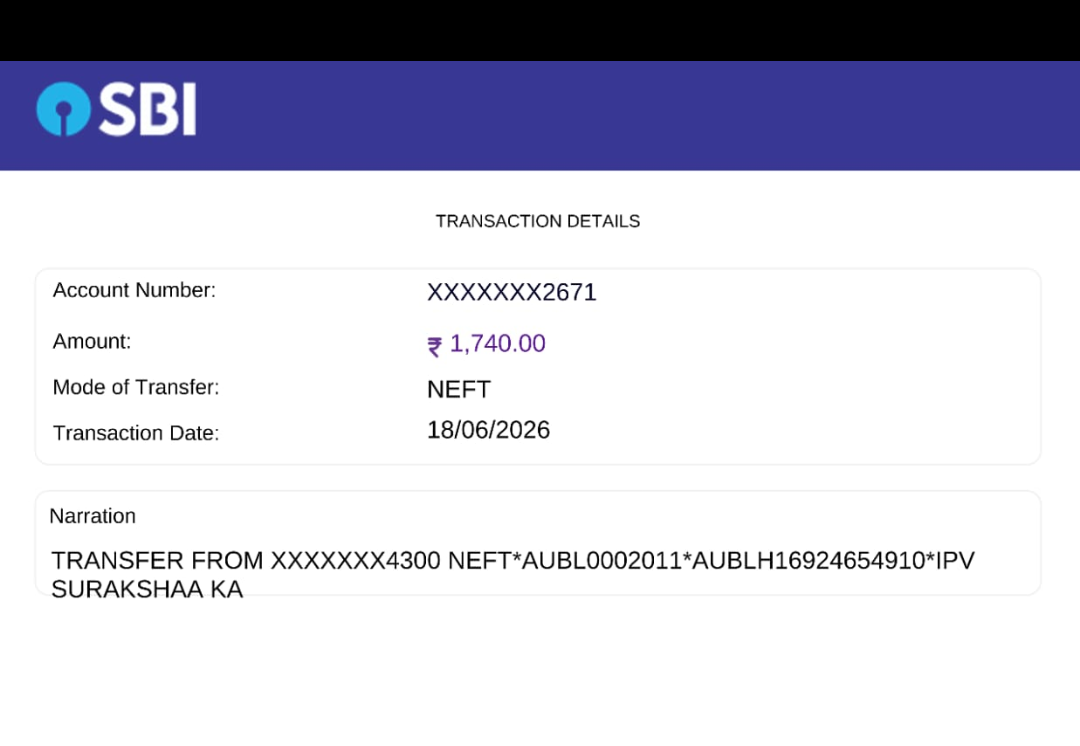Click the XXXXXXX4300 sender account in narration
The width and height of the screenshot is (1080, 746).
click(355, 561)
